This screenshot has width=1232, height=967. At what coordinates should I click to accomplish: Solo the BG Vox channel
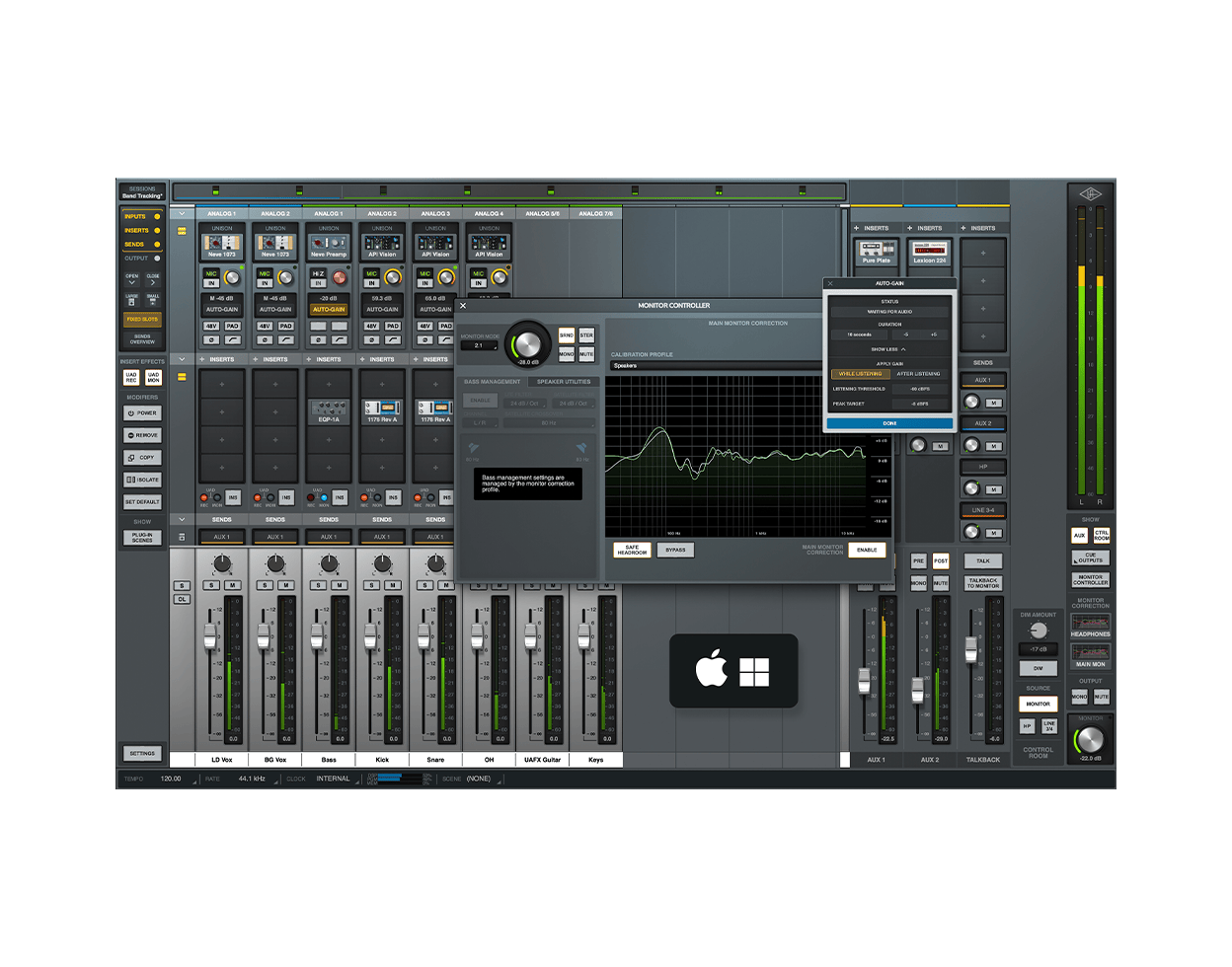[264, 585]
